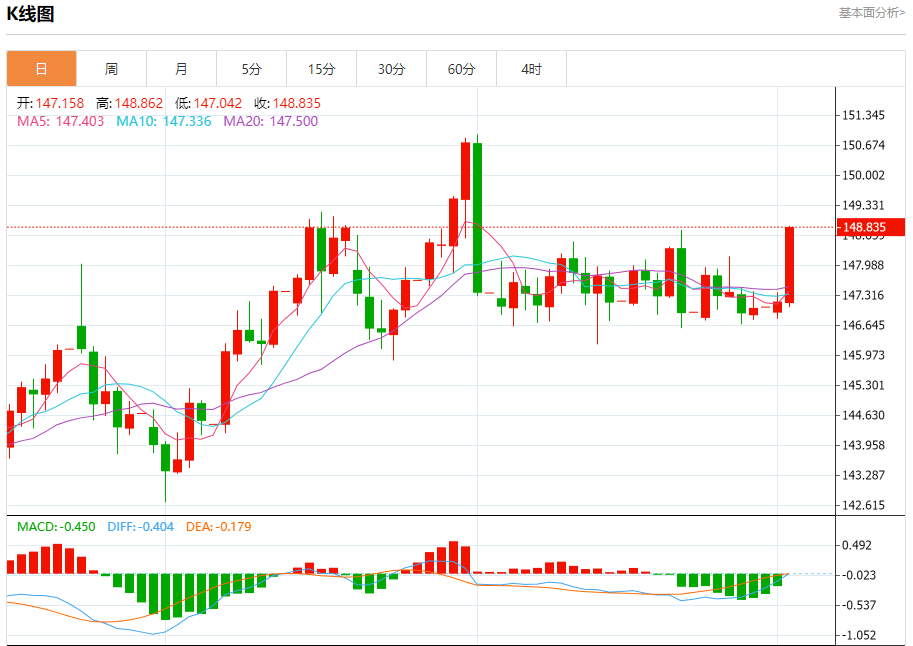Click the 142.615 axis label
This screenshot has width=913, height=646.
point(864,505)
